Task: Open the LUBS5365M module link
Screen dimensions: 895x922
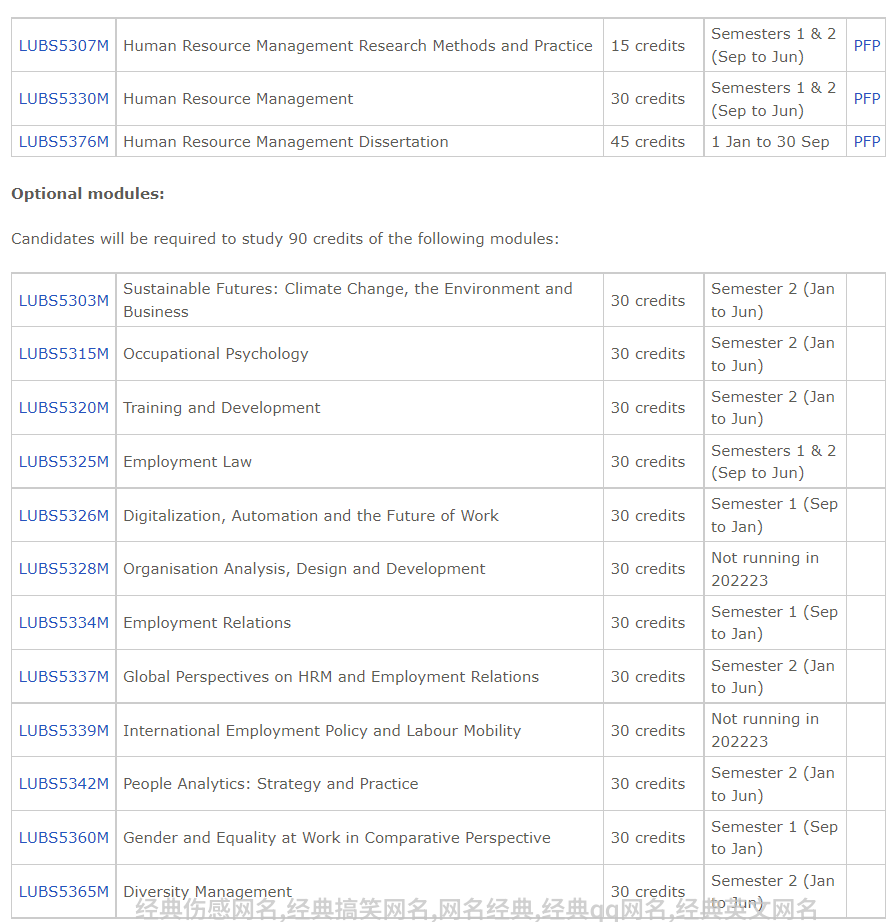Action: point(64,892)
